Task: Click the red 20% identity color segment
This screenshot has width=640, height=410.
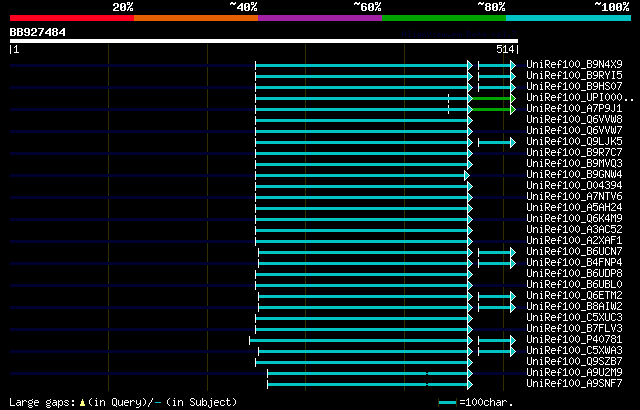Action: [72, 18]
